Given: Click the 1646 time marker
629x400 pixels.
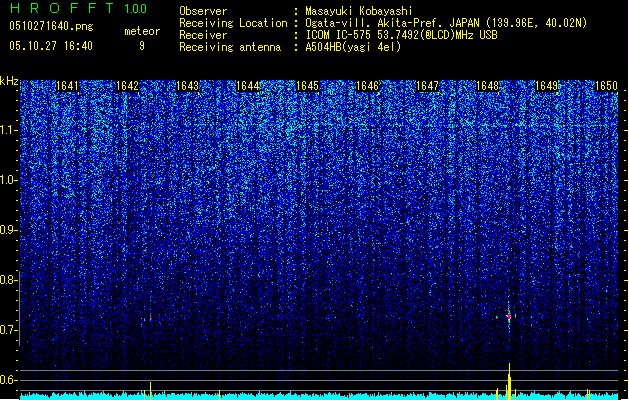Looking at the screenshot, I should click(367, 86).
